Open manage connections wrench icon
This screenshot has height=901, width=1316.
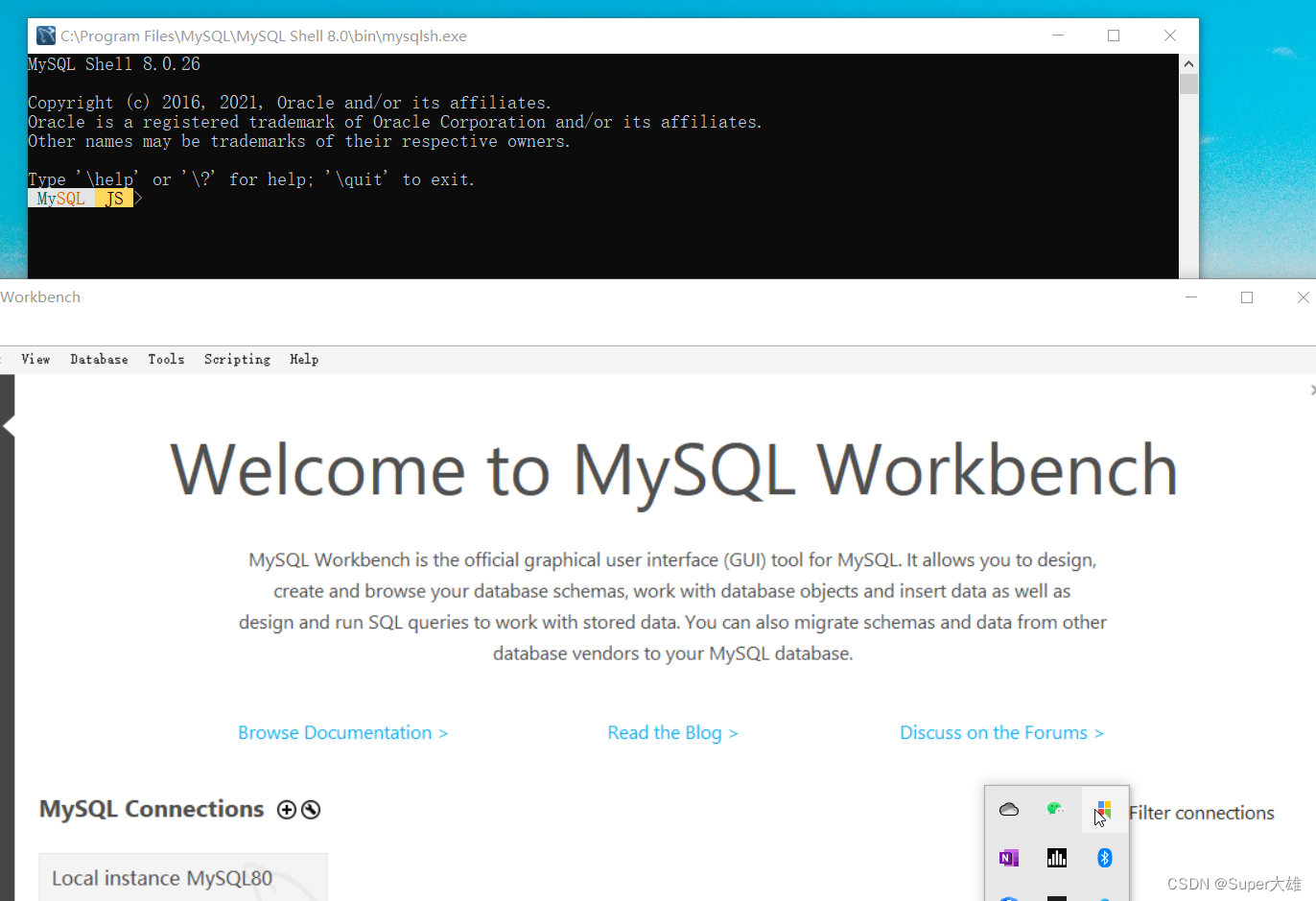pyautogui.click(x=311, y=810)
